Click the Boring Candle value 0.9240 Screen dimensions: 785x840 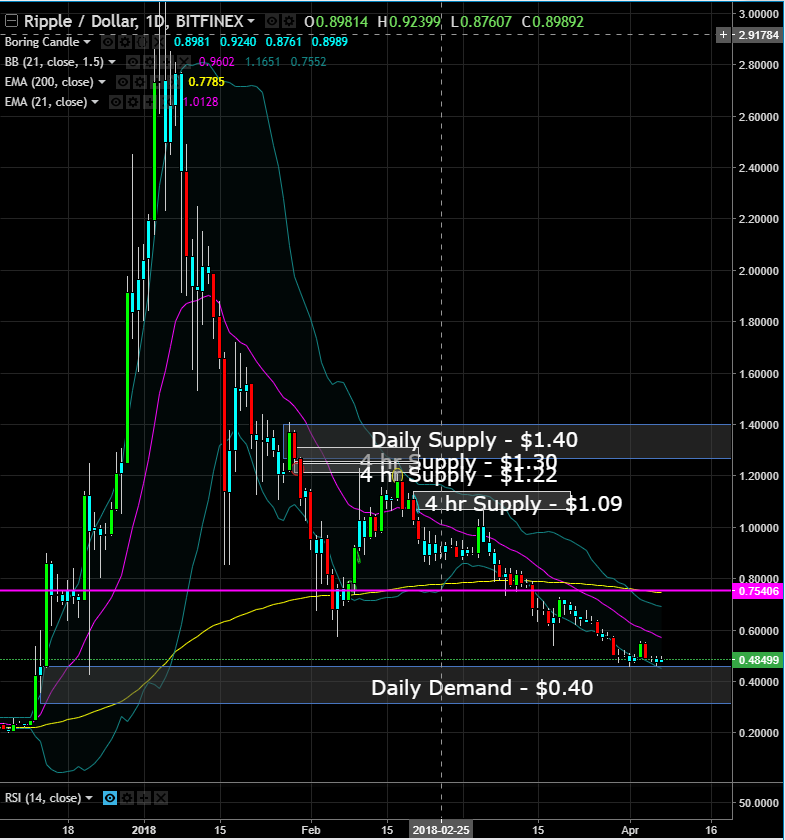pyautogui.click(x=237, y=42)
